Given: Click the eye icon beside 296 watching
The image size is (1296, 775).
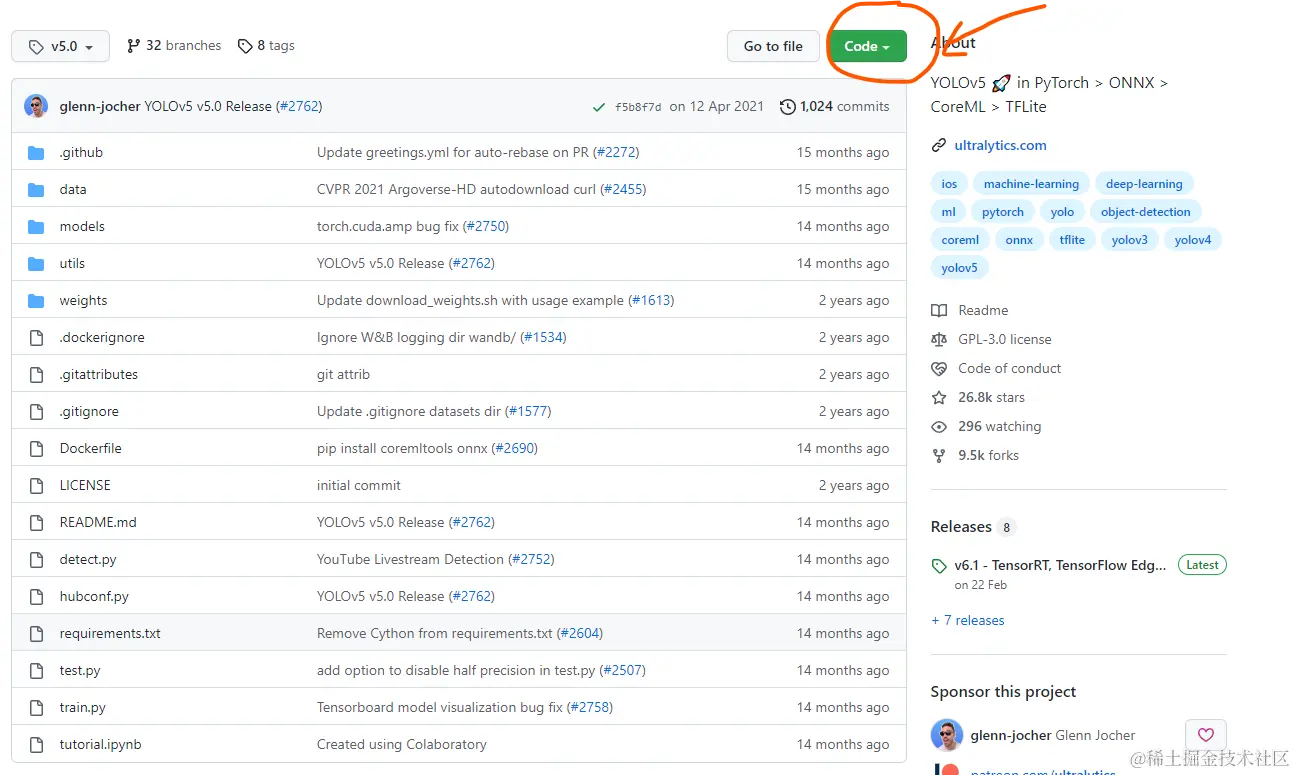Looking at the screenshot, I should coord(939,427).
